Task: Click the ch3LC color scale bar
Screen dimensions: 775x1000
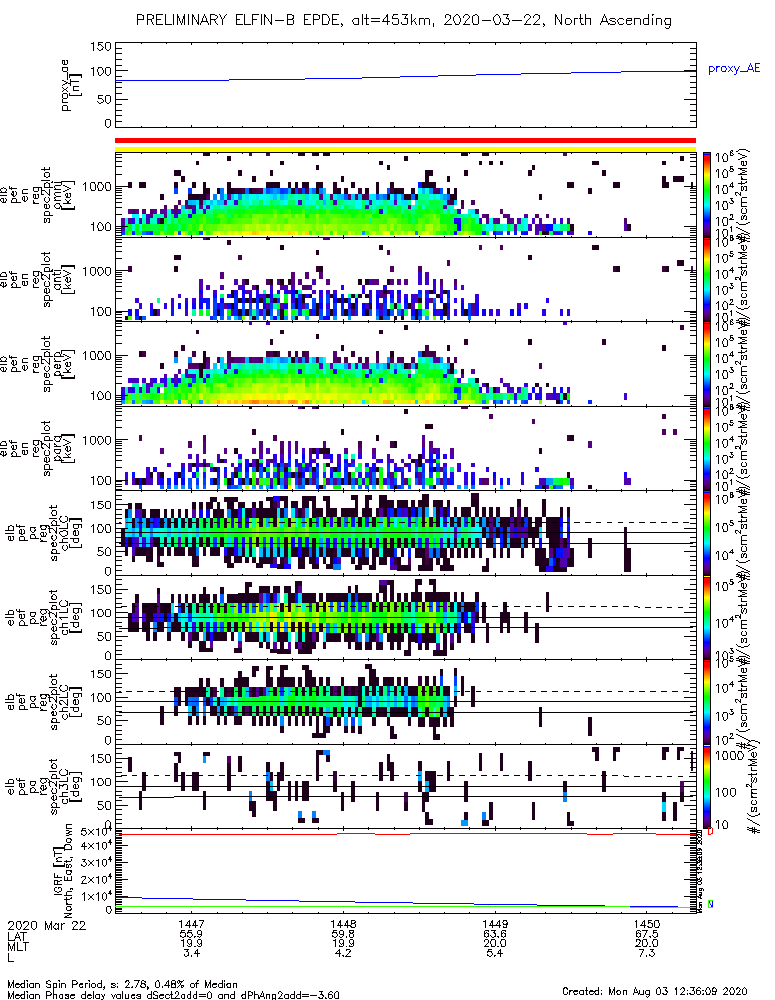Action: click(x=707, y=786)
